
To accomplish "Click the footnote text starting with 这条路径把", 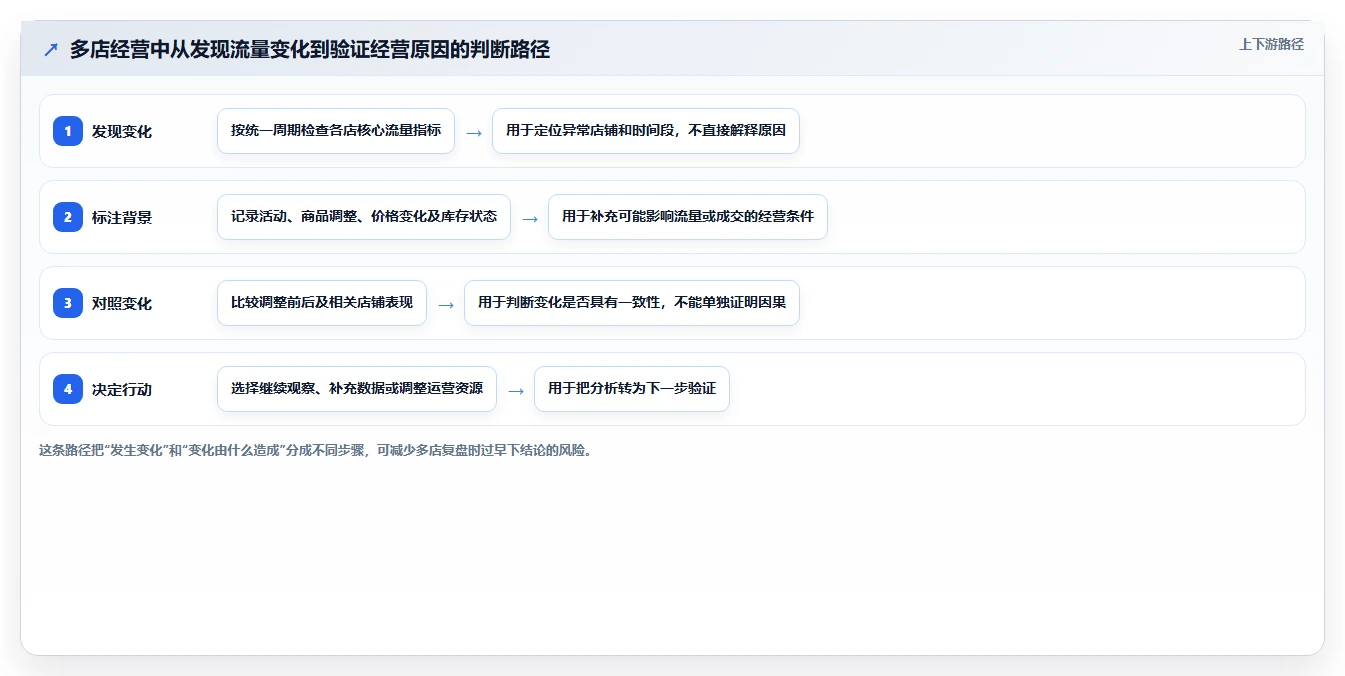I will 317,450.
